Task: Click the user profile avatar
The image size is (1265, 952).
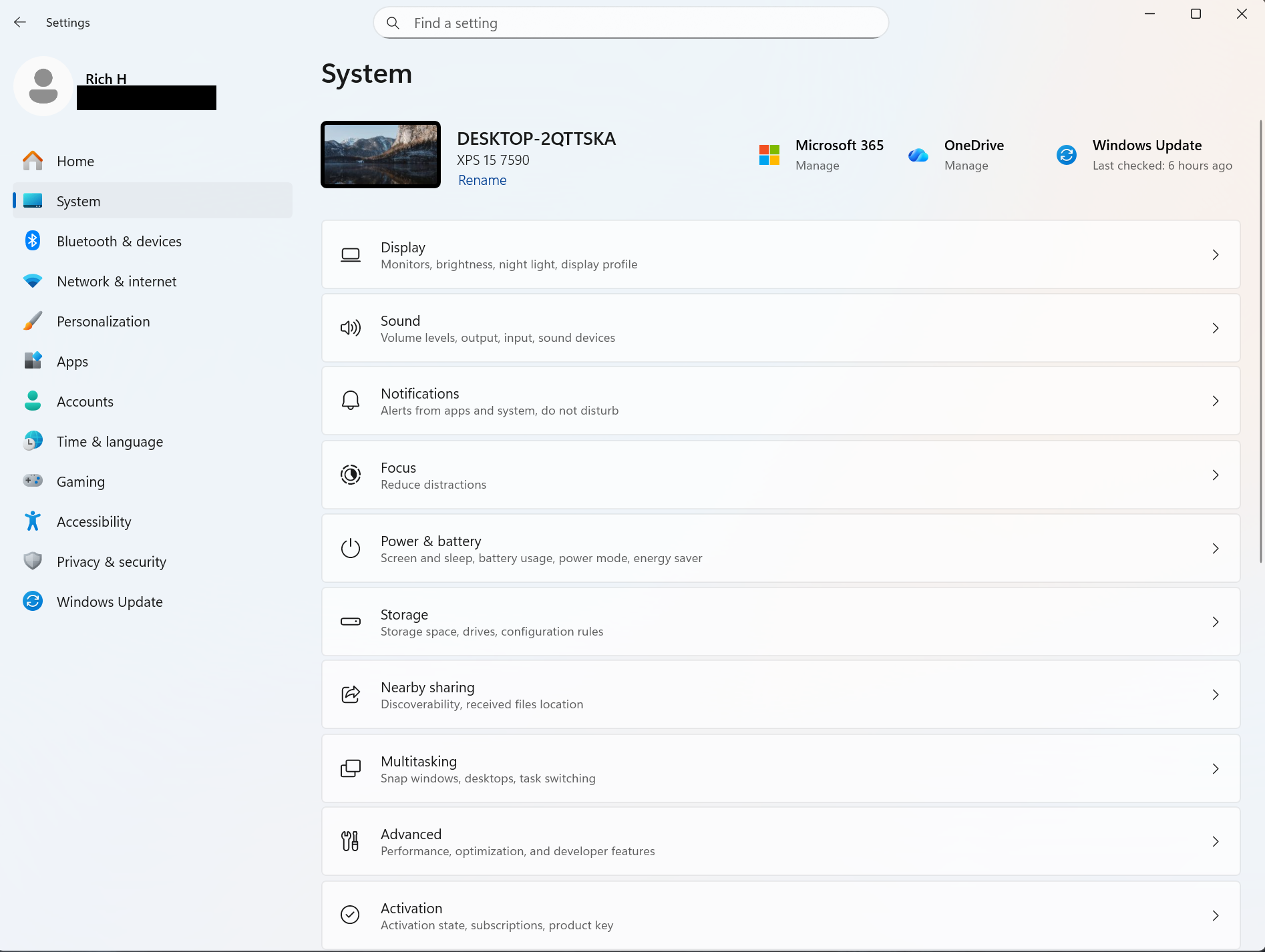Action: tap(43, 86)
